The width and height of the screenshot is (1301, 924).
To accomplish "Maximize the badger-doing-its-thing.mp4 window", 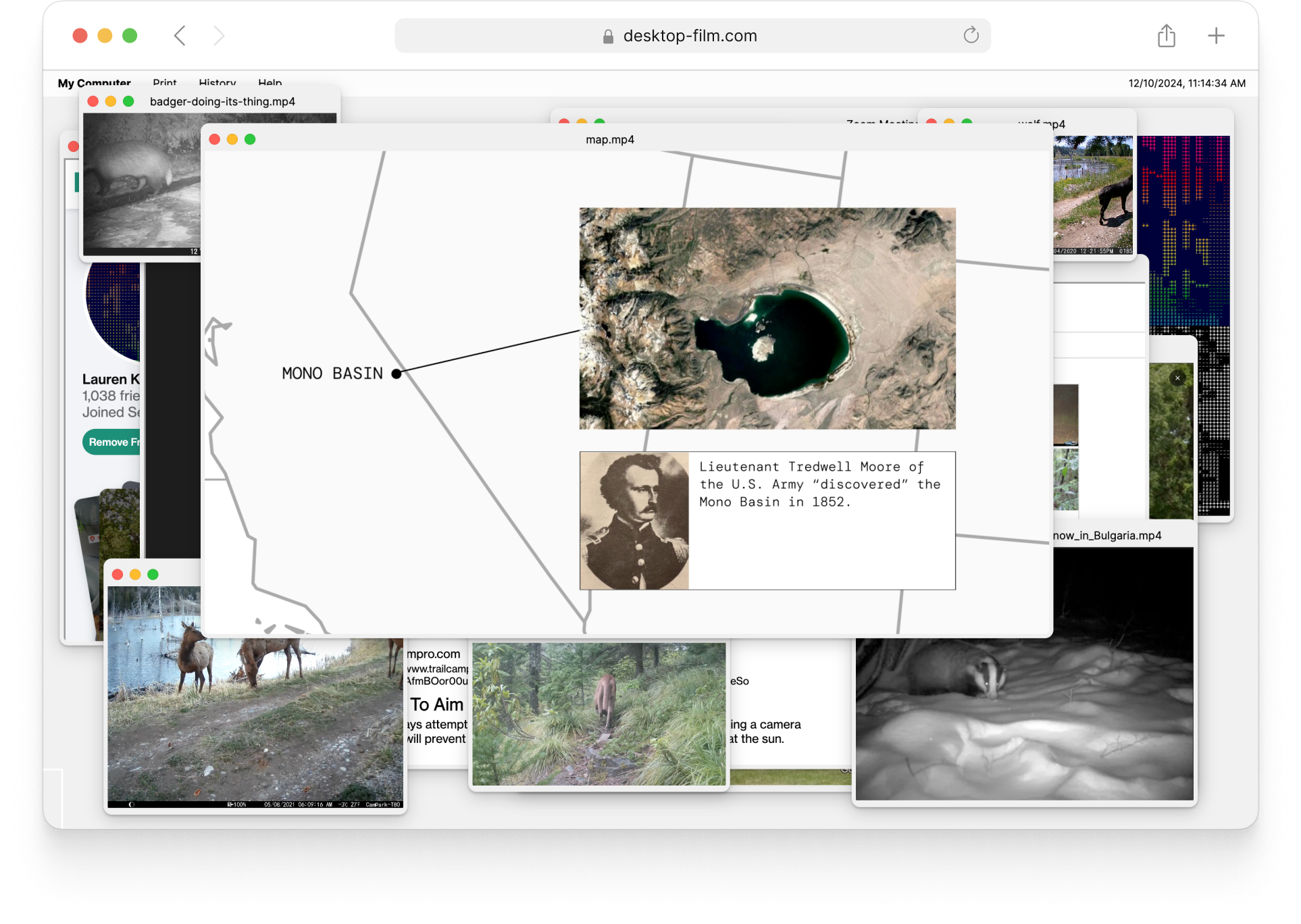I will pos(128,101).
